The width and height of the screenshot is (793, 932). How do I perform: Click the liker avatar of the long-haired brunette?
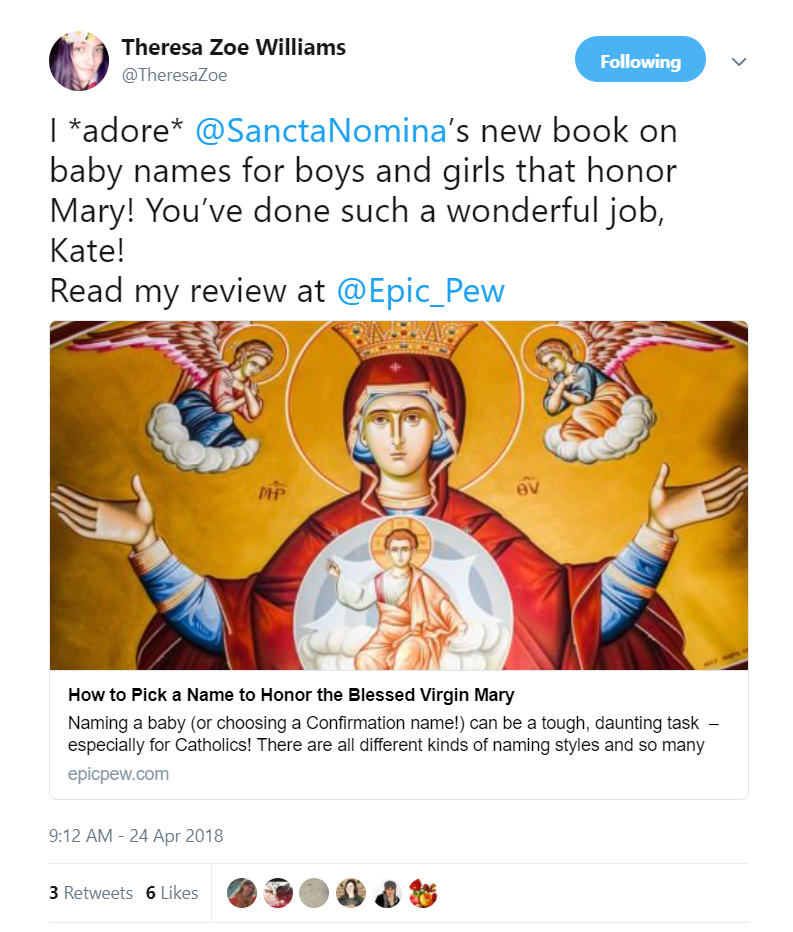pyautogui.click(x=350, y=893)
